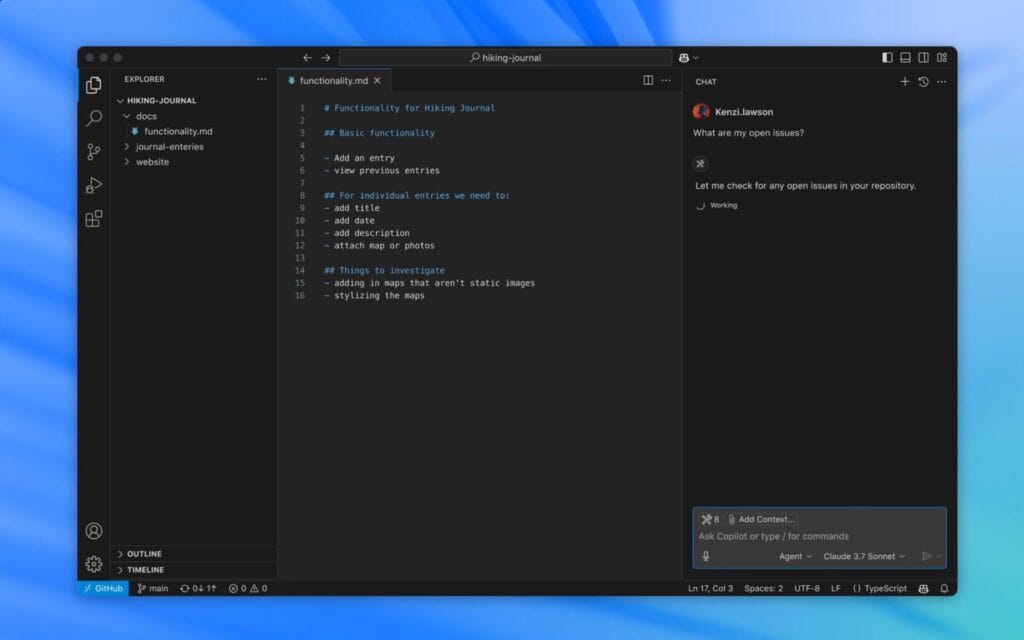Screen dimensions: 1024x640
Task: Open the tools selector showing 8
Action: (710, 519)
